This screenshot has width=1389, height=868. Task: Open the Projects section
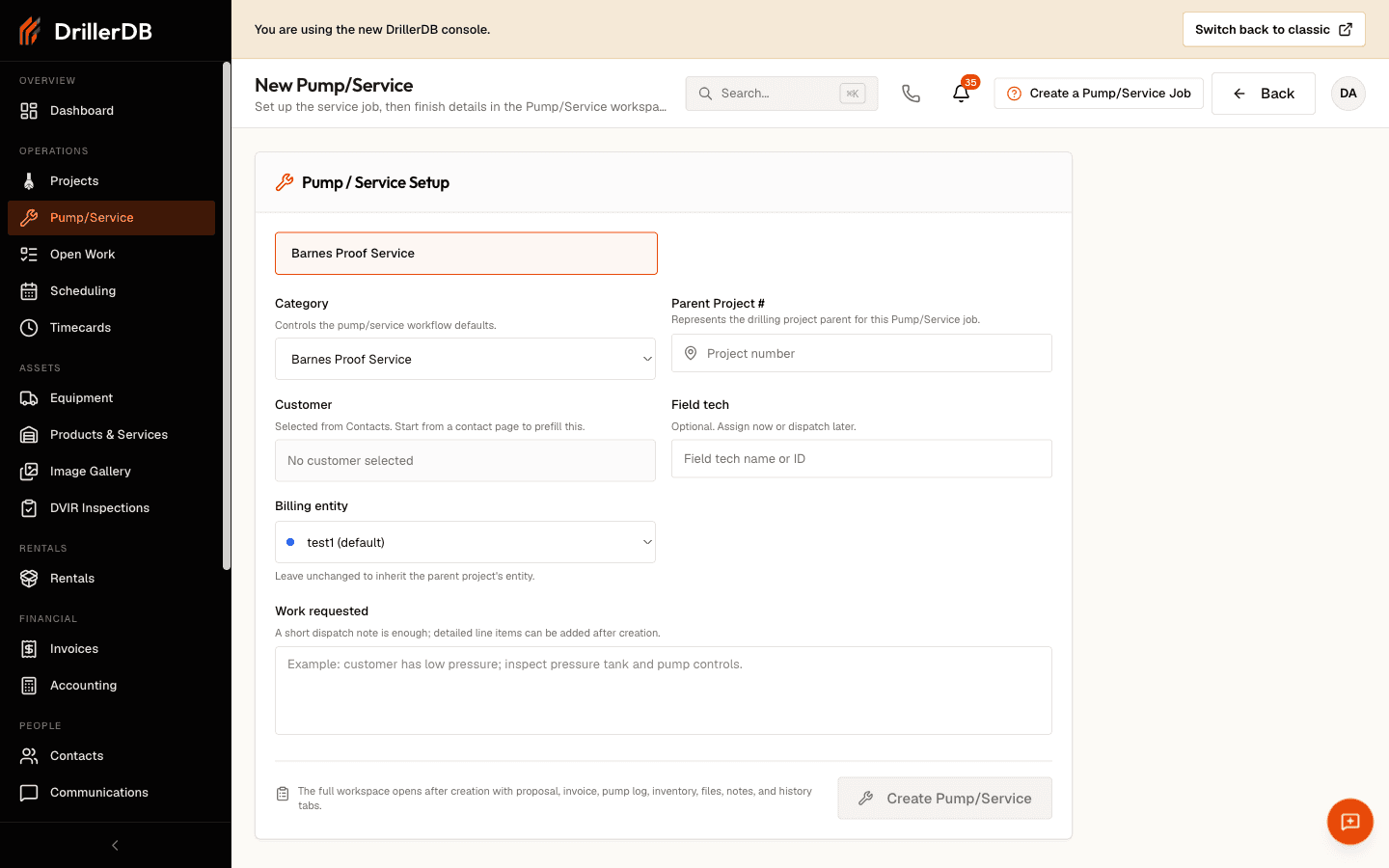pos(111,181)
